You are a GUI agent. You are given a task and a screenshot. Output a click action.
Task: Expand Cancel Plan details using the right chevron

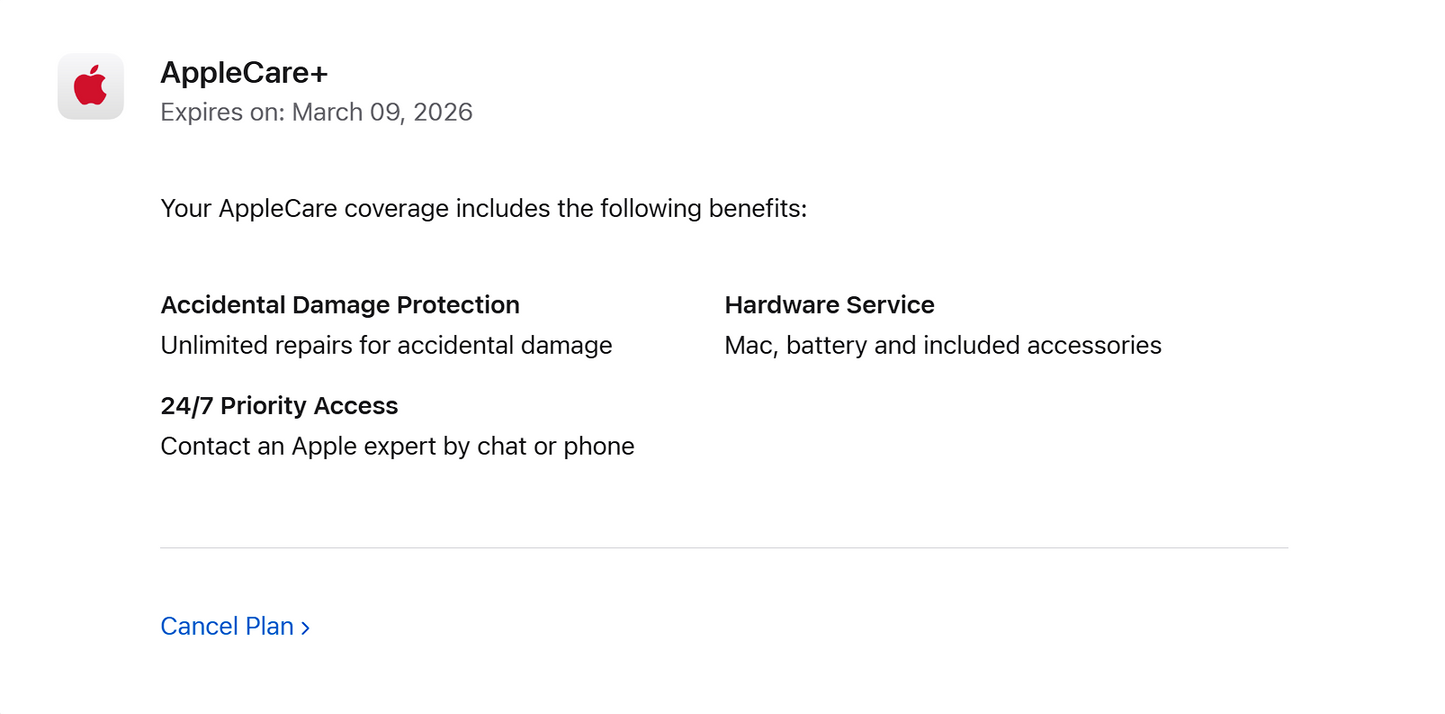(x=306, y=627)
